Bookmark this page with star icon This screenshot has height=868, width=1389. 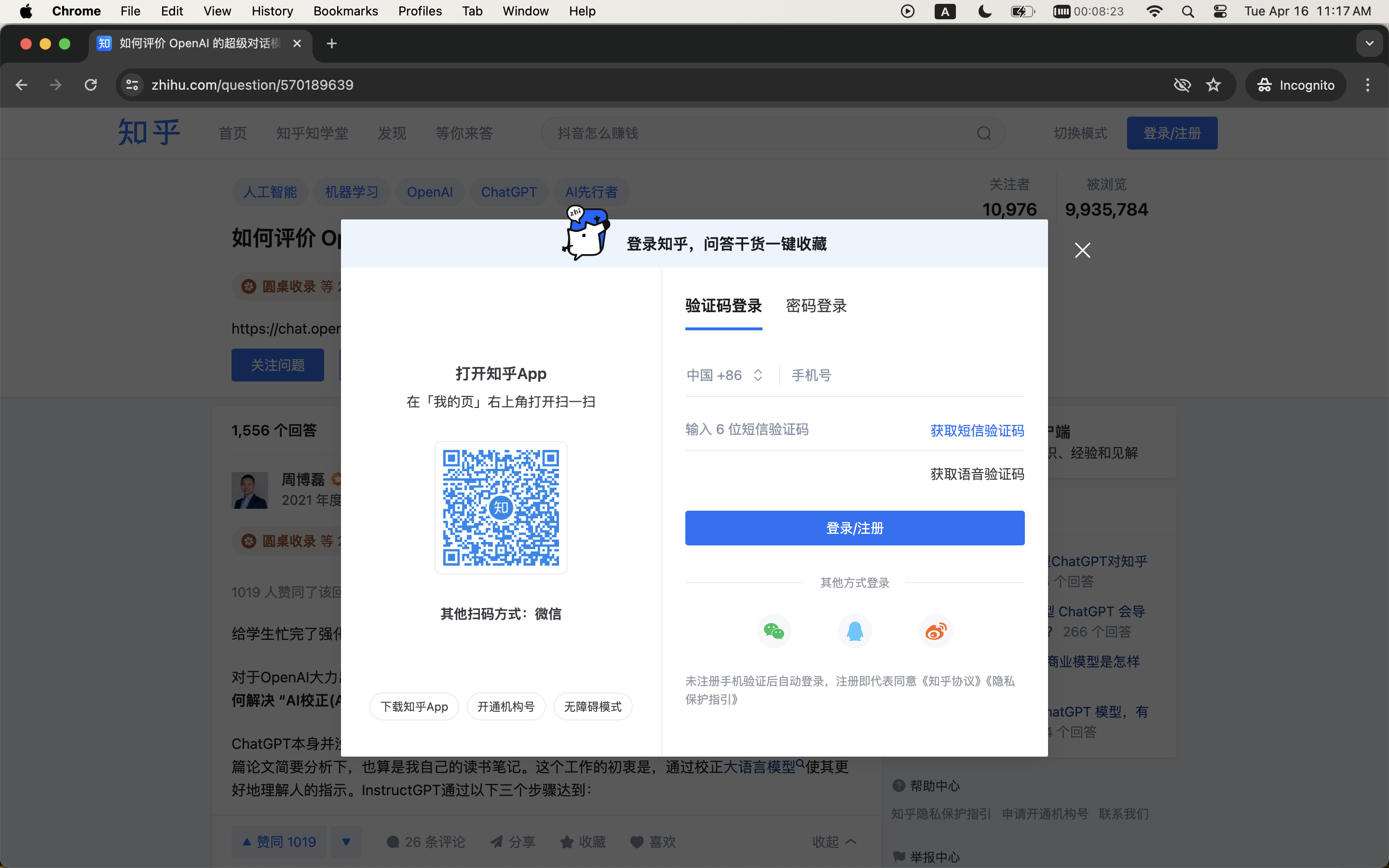pyautogui.click(x=1213, y=85)
